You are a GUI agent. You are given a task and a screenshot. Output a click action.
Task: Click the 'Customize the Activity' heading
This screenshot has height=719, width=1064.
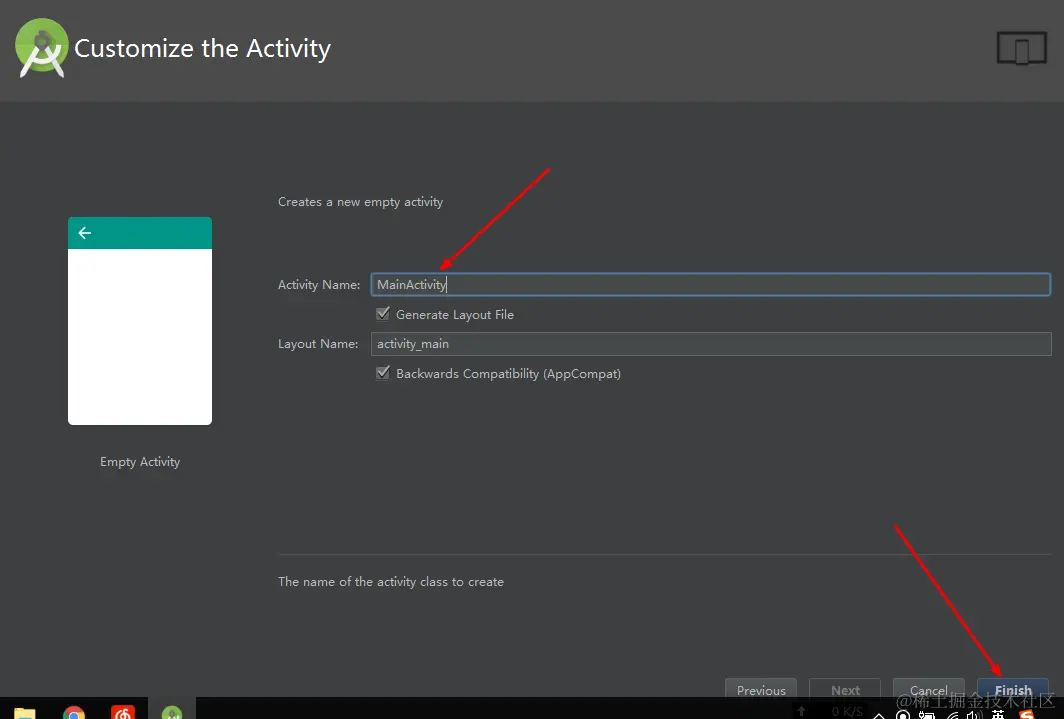coord(202,48)
